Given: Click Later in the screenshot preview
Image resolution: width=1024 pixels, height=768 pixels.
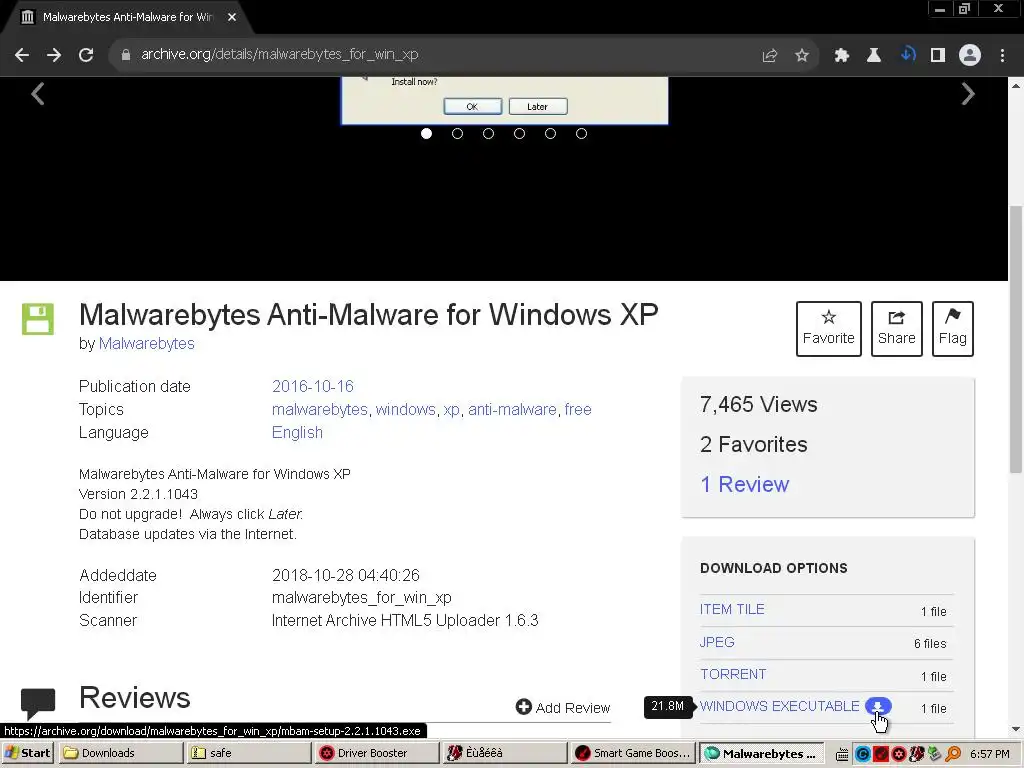Looking at the screenshot, I should 537,106.
